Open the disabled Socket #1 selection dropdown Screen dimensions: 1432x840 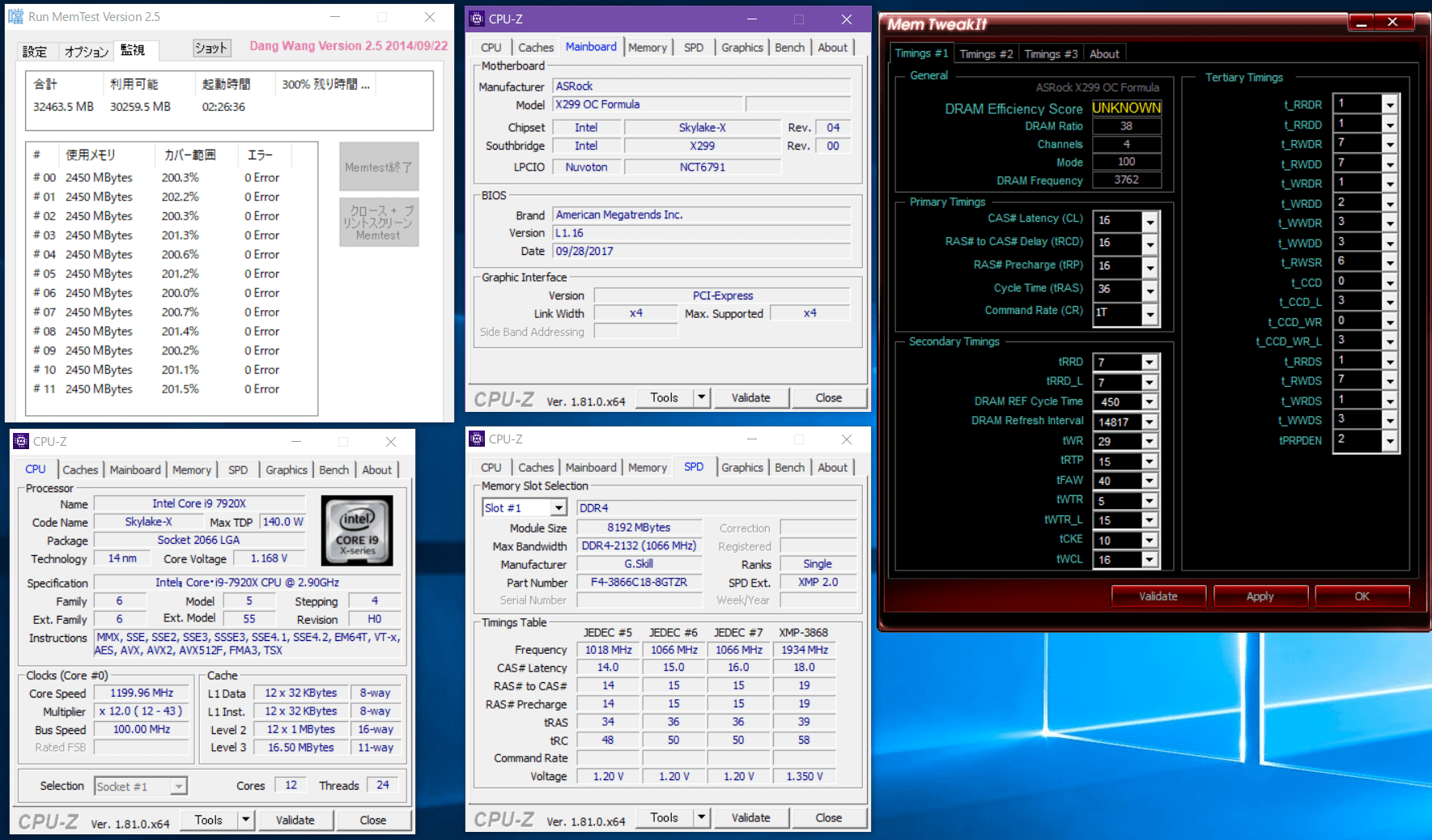178,786
